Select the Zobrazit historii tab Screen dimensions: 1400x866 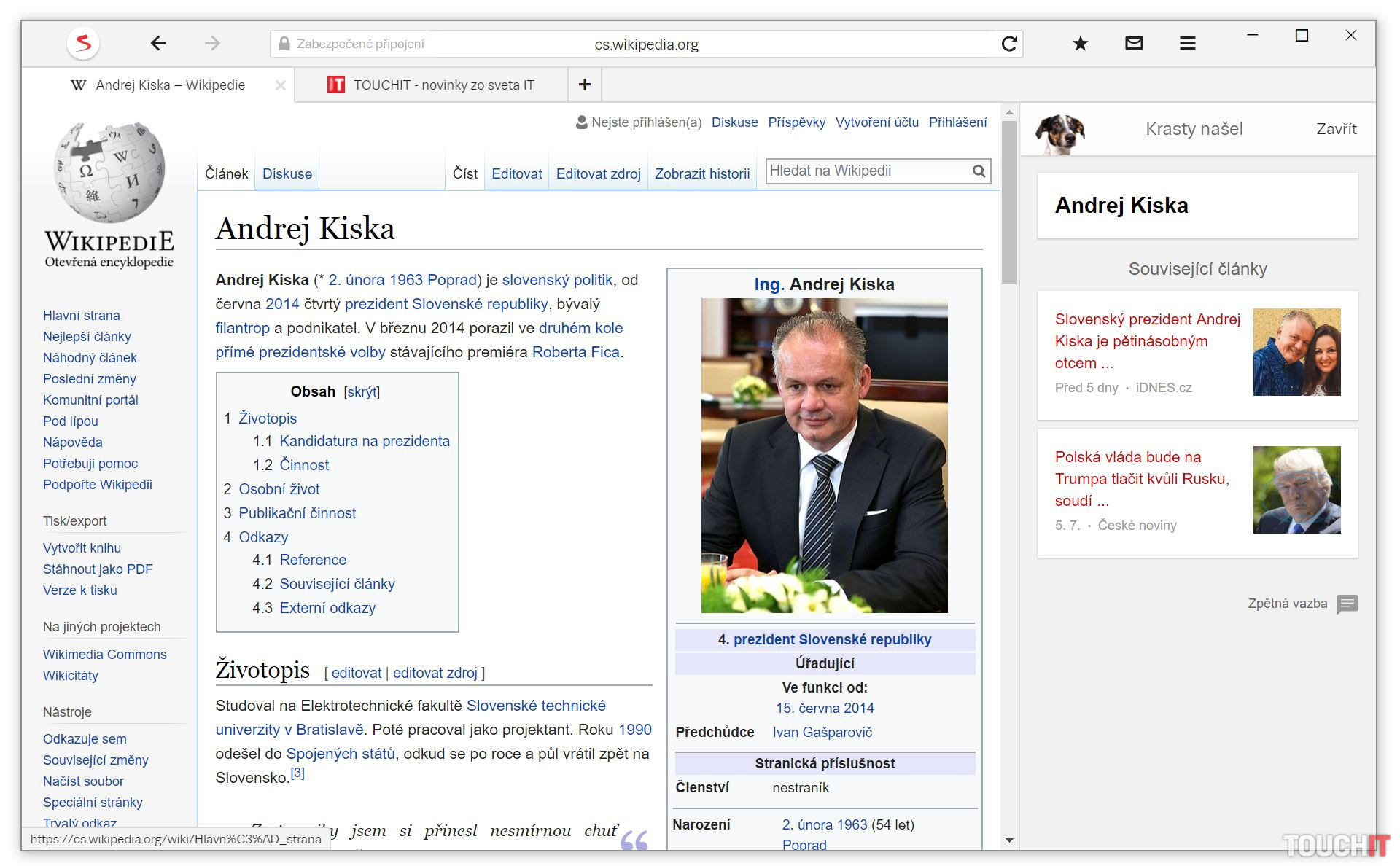tap(701, 174)
